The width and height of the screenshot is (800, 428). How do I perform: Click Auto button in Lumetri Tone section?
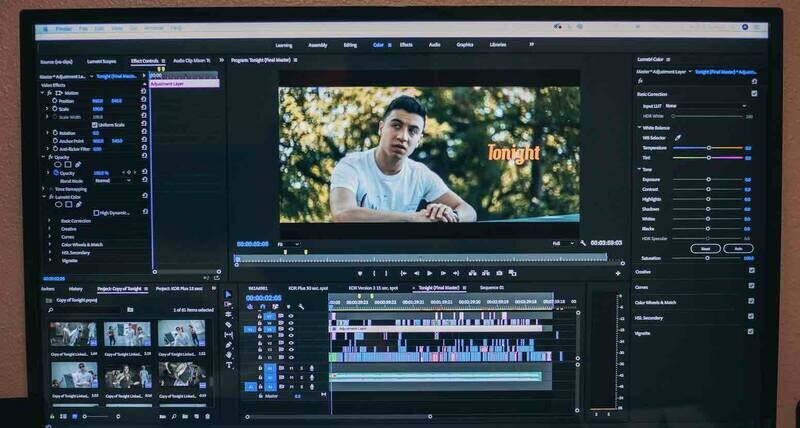(738, 248)
